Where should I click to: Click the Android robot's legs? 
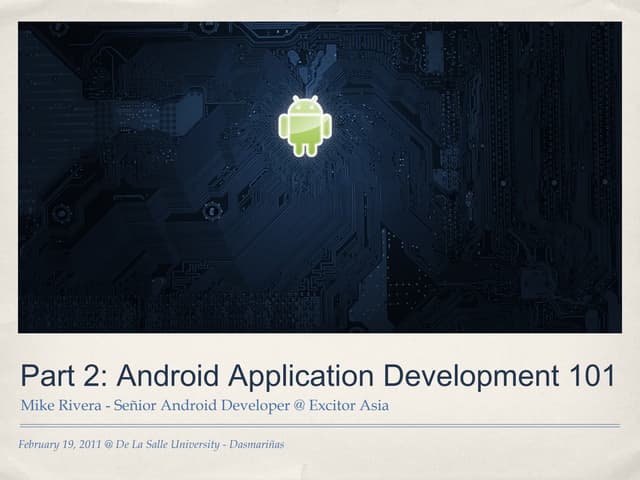point(305,149)
